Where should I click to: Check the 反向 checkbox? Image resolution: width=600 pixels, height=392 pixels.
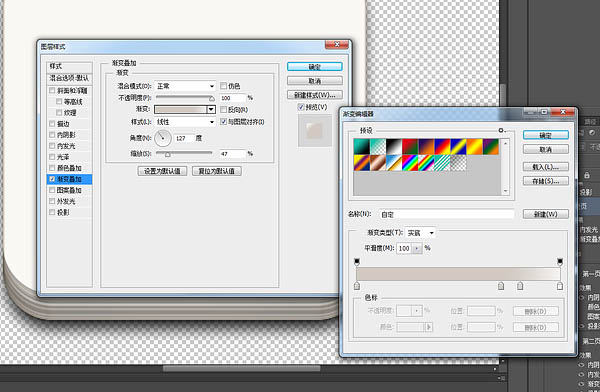coord(223,109)
